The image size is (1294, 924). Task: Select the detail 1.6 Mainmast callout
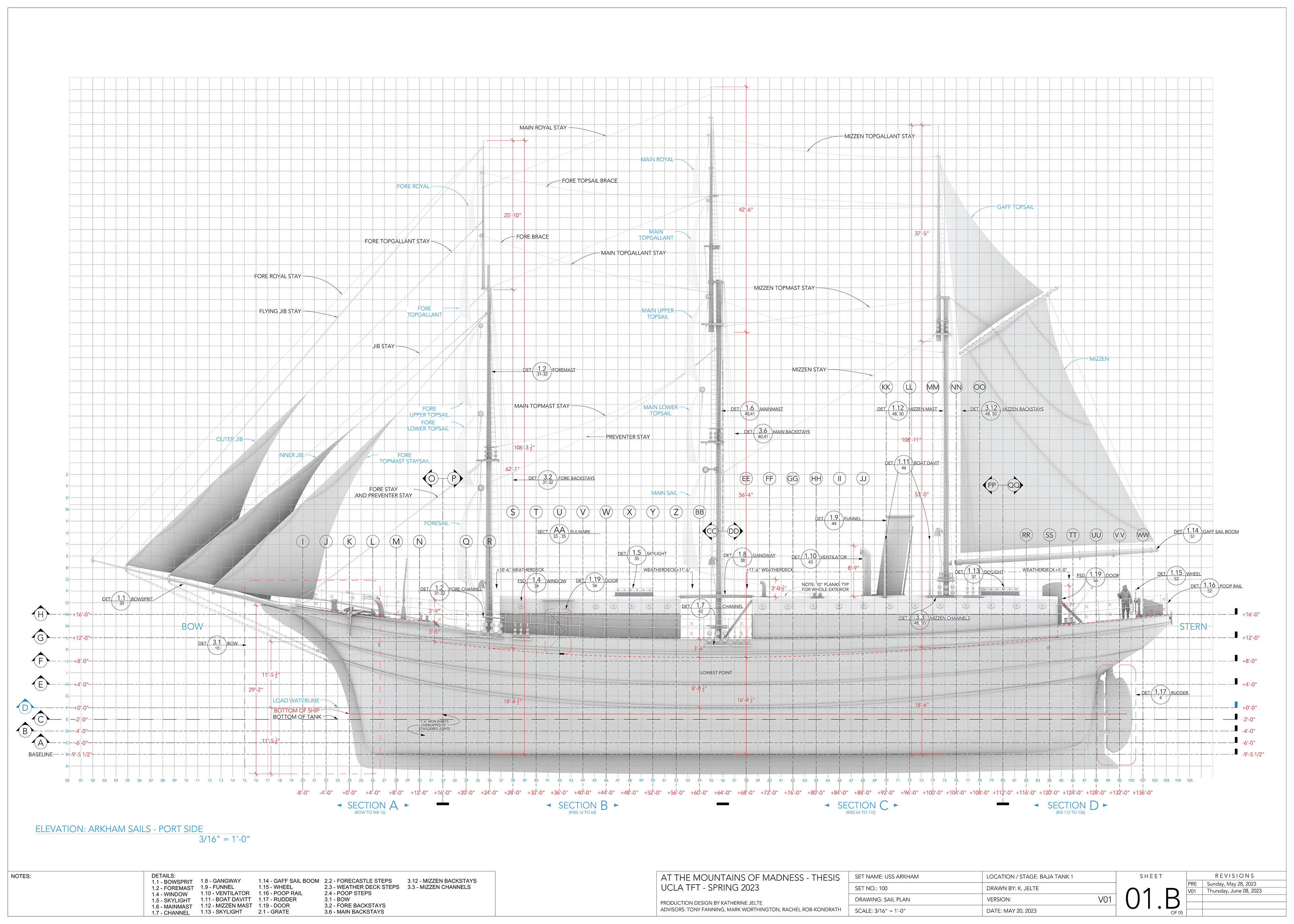(x=749, y=410)
